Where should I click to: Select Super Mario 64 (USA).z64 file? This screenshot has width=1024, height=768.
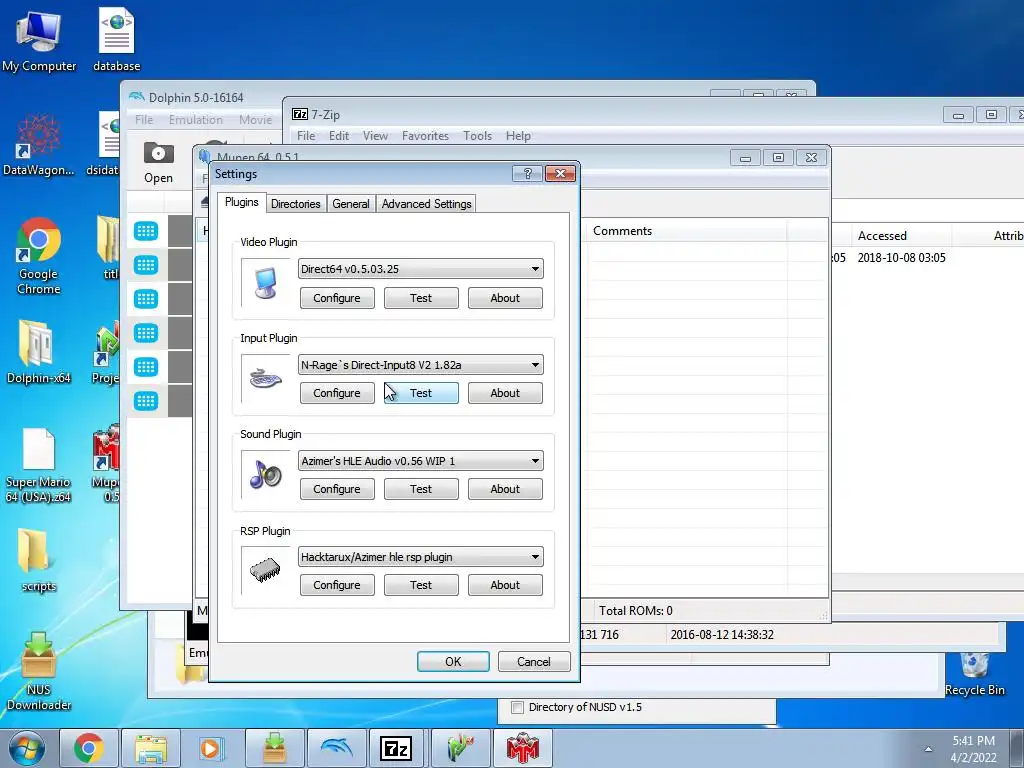click(38, 465)
